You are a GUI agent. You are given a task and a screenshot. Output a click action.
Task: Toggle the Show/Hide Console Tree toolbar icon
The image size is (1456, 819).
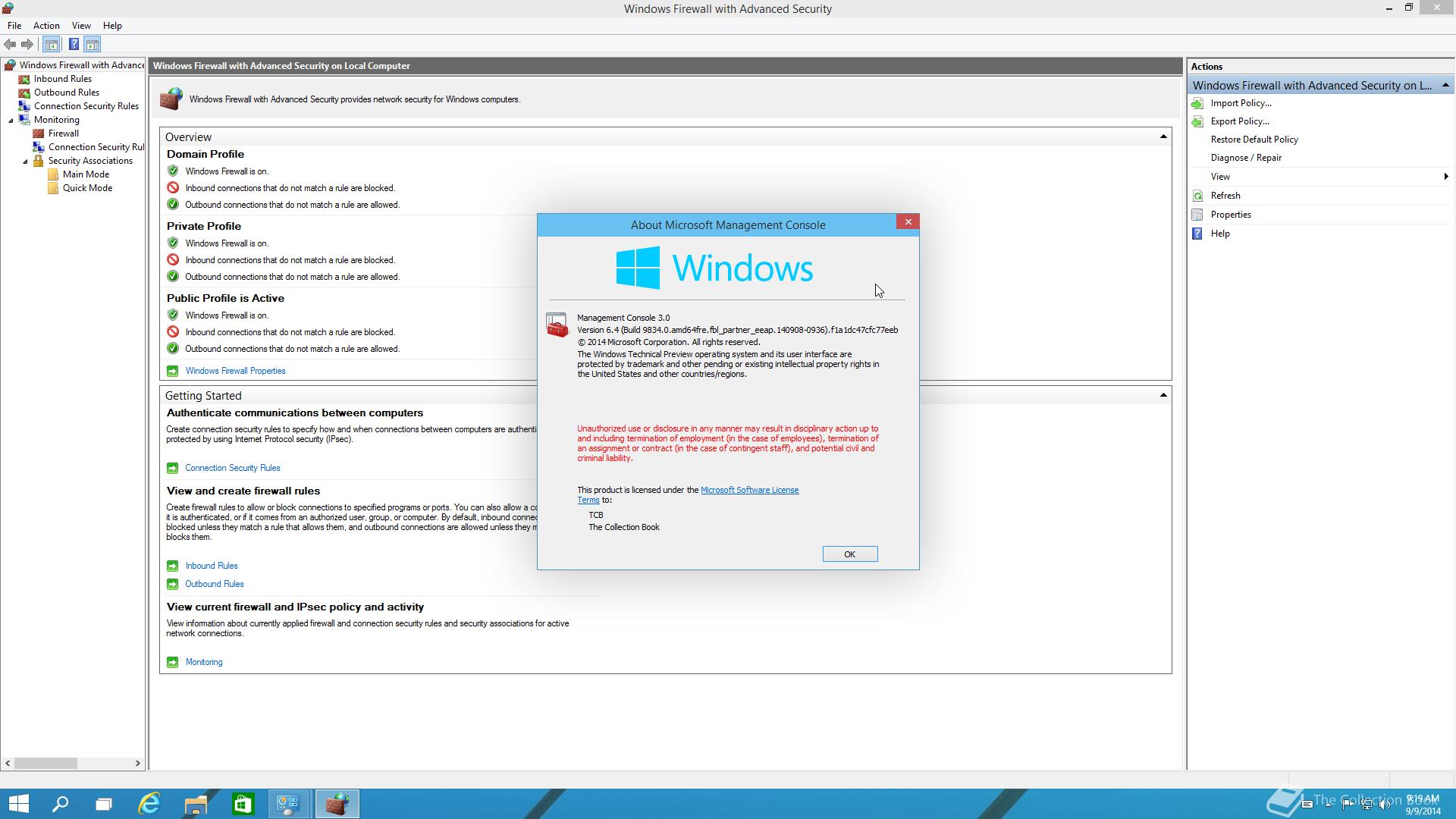point(52,44)
